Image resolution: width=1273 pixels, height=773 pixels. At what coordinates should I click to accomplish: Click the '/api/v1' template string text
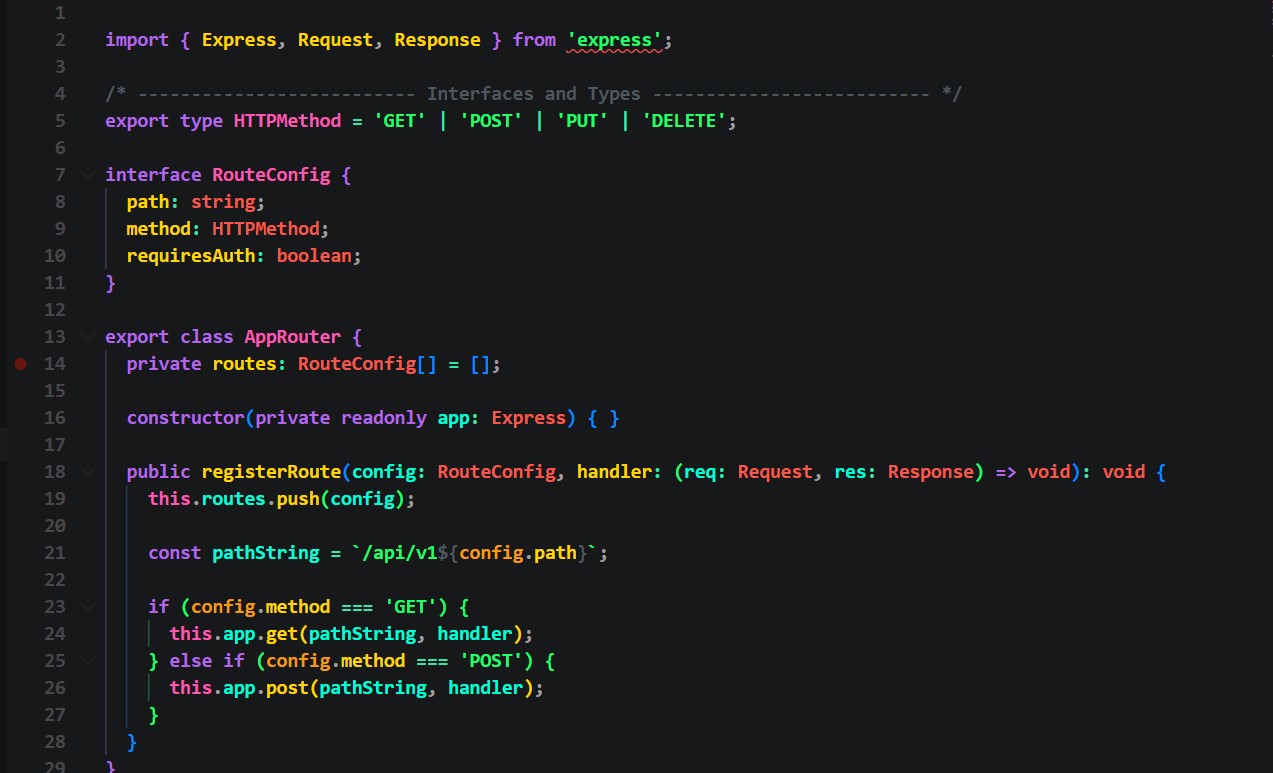(x=400, y=553)
